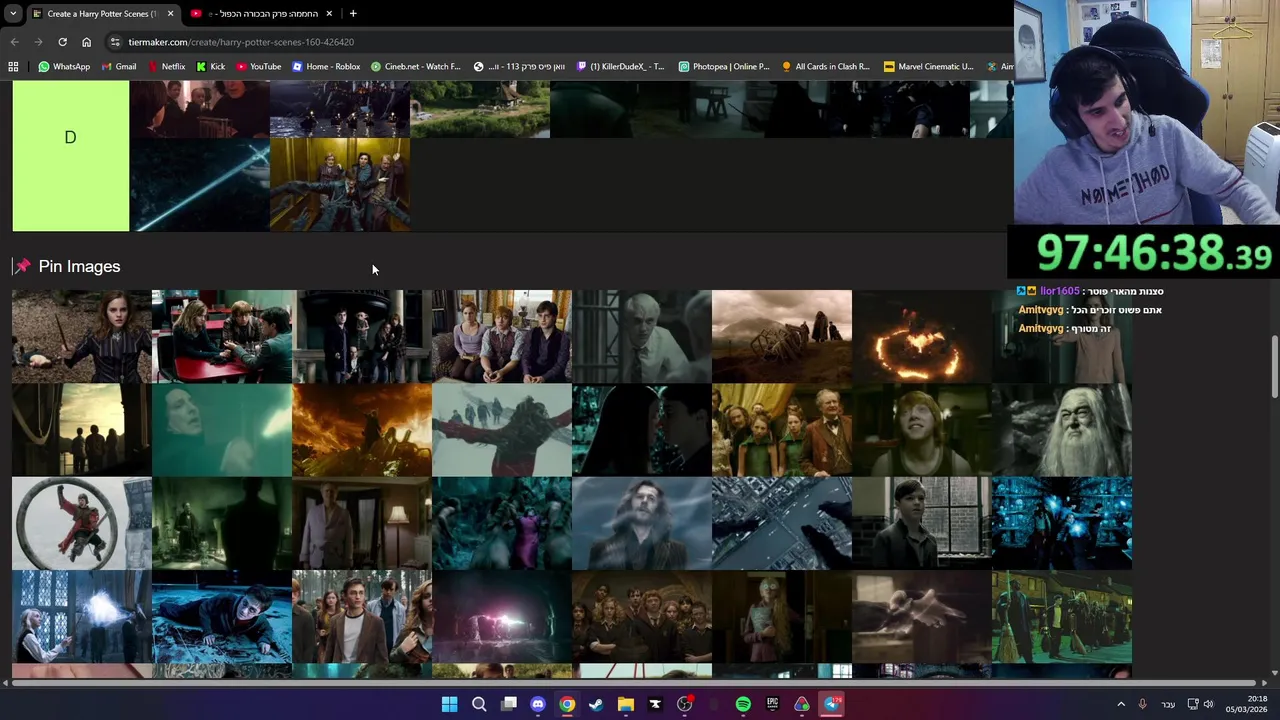Open the WhatsApp bookmark
This screenshot has height=720, width=1280.
pos(63,66)
